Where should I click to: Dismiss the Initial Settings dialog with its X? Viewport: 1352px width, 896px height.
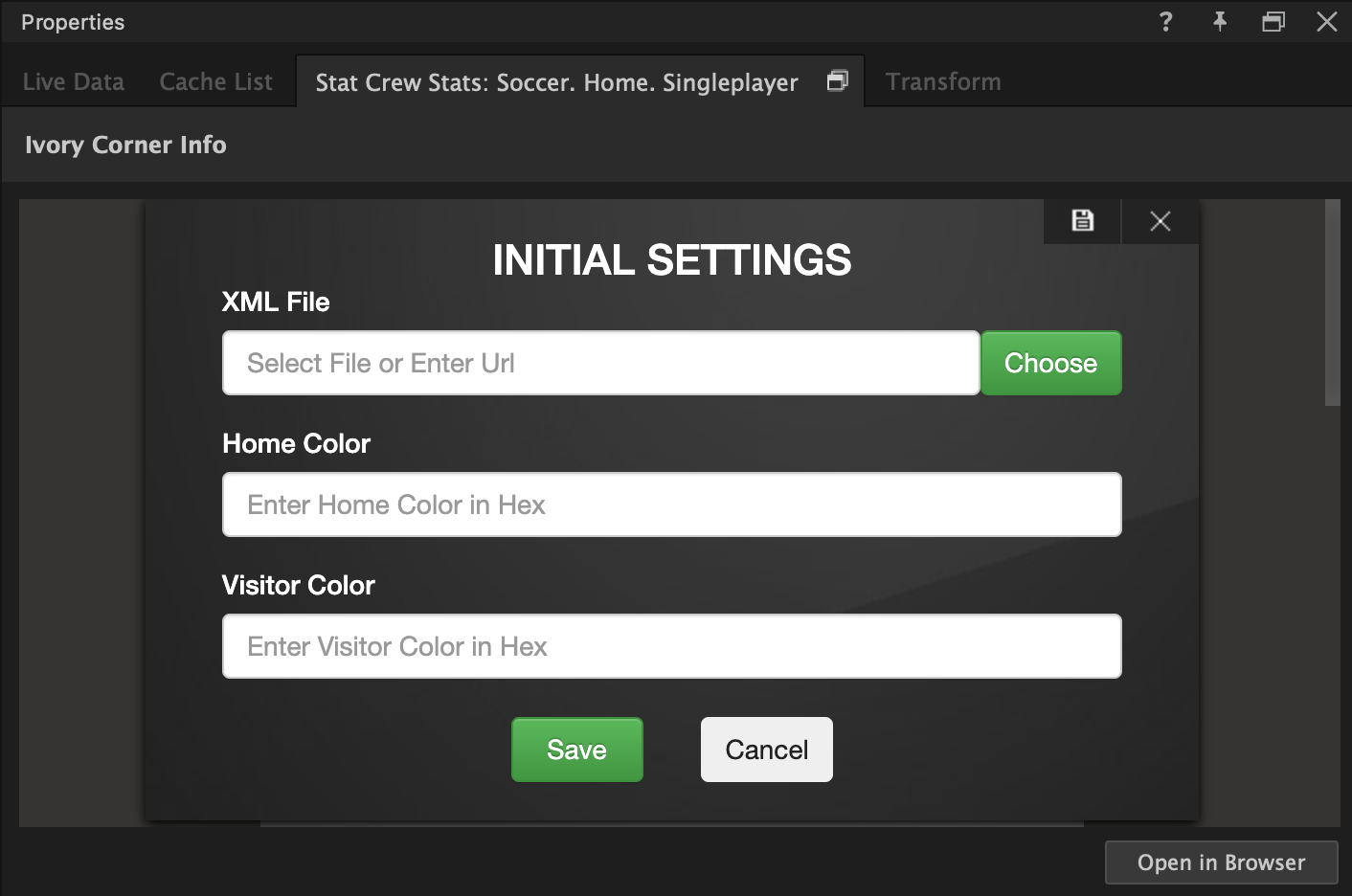coord(1160,220)
